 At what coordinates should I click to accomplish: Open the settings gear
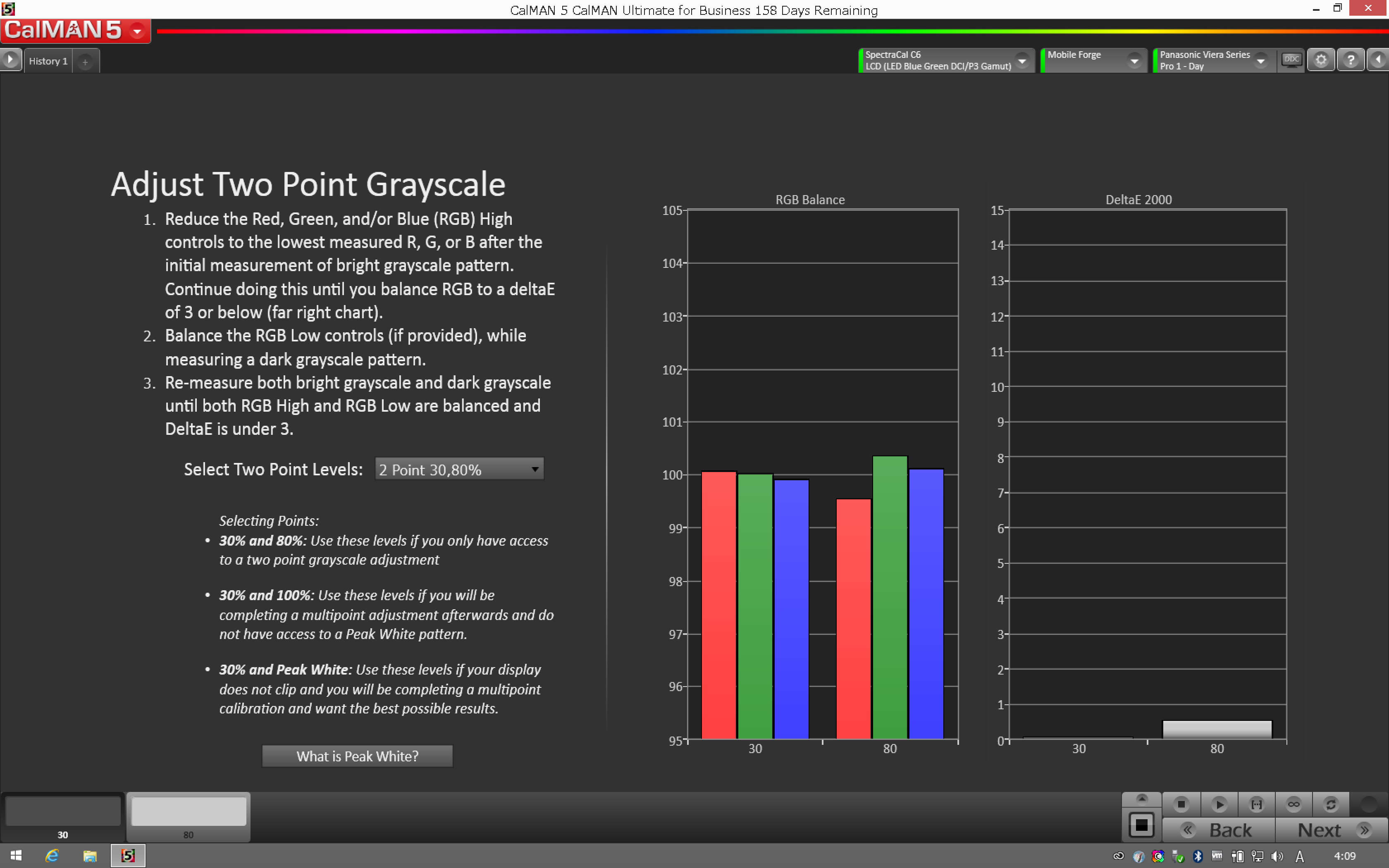[1321, 60]
